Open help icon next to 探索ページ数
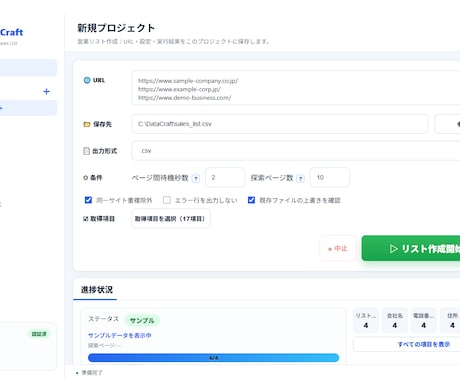 pos(301,178)
